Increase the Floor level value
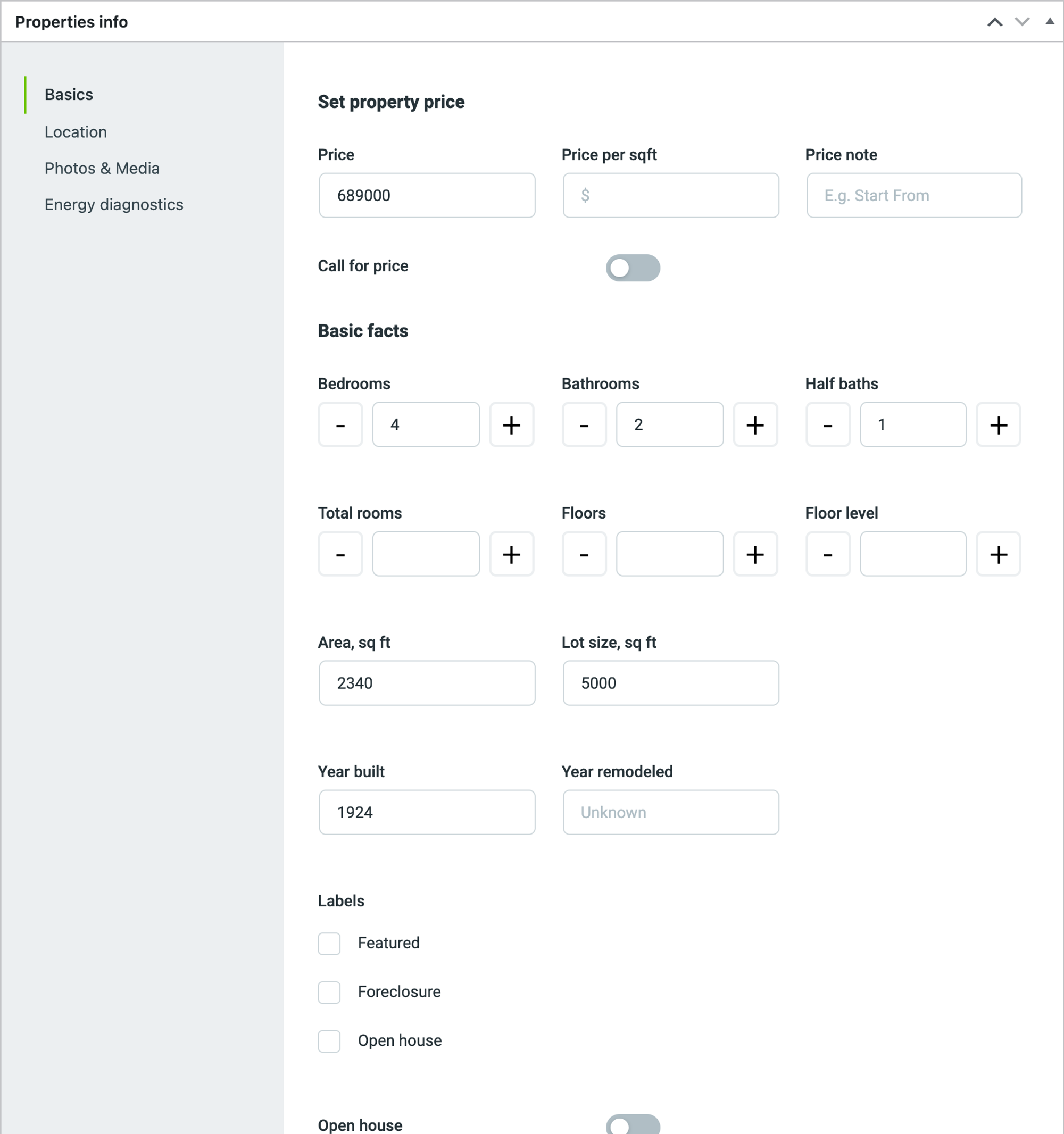1064x1134 pixels. coord(999,554)
